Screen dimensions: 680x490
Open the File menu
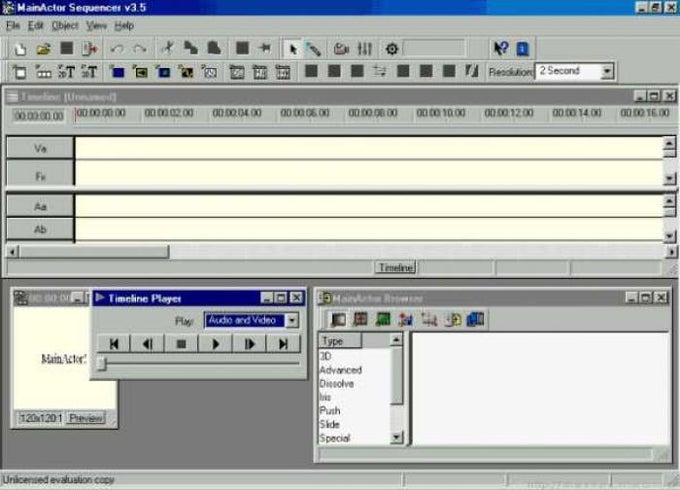(13, 26)
